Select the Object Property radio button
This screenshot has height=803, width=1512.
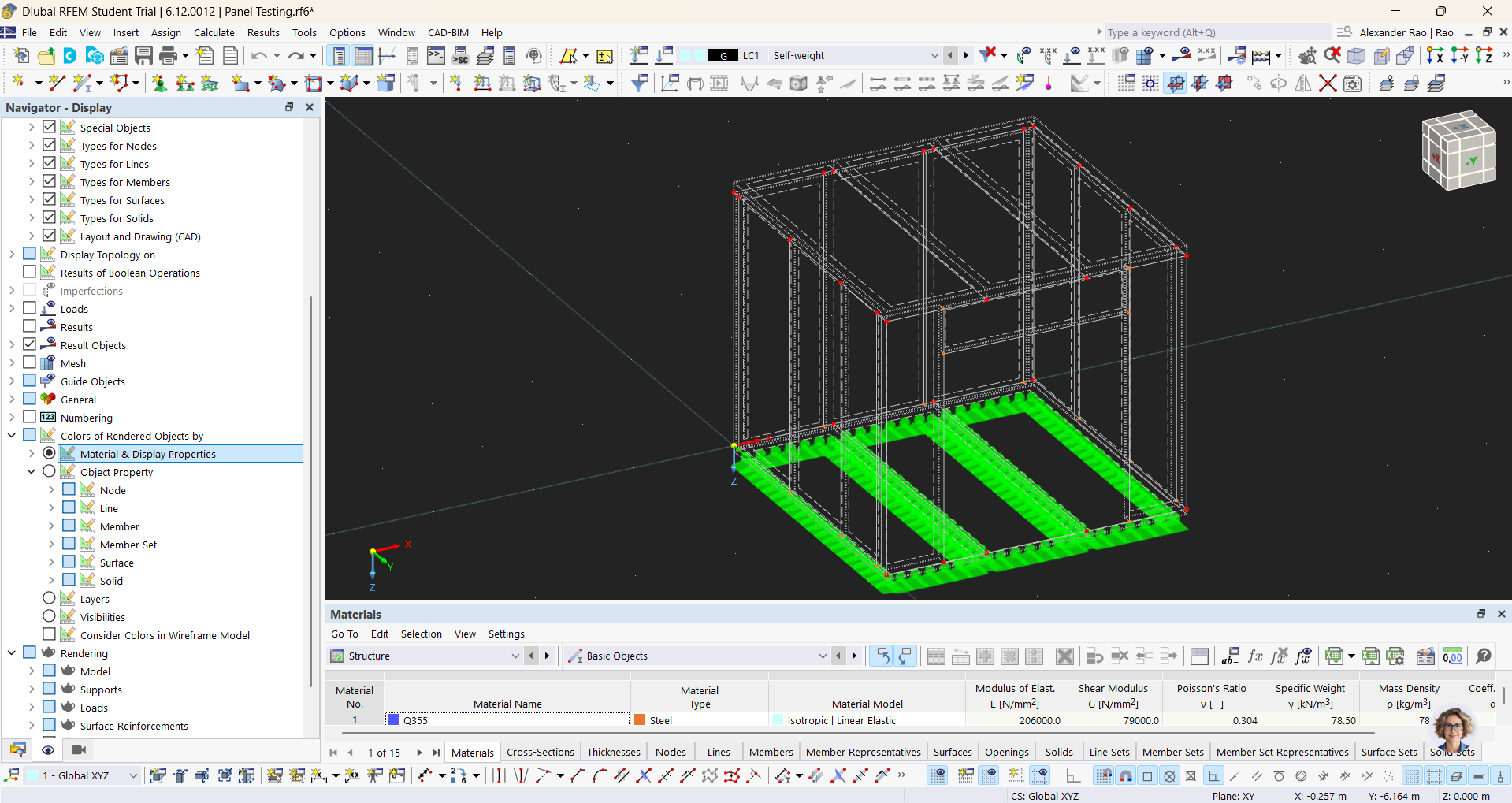coord(49,471)
